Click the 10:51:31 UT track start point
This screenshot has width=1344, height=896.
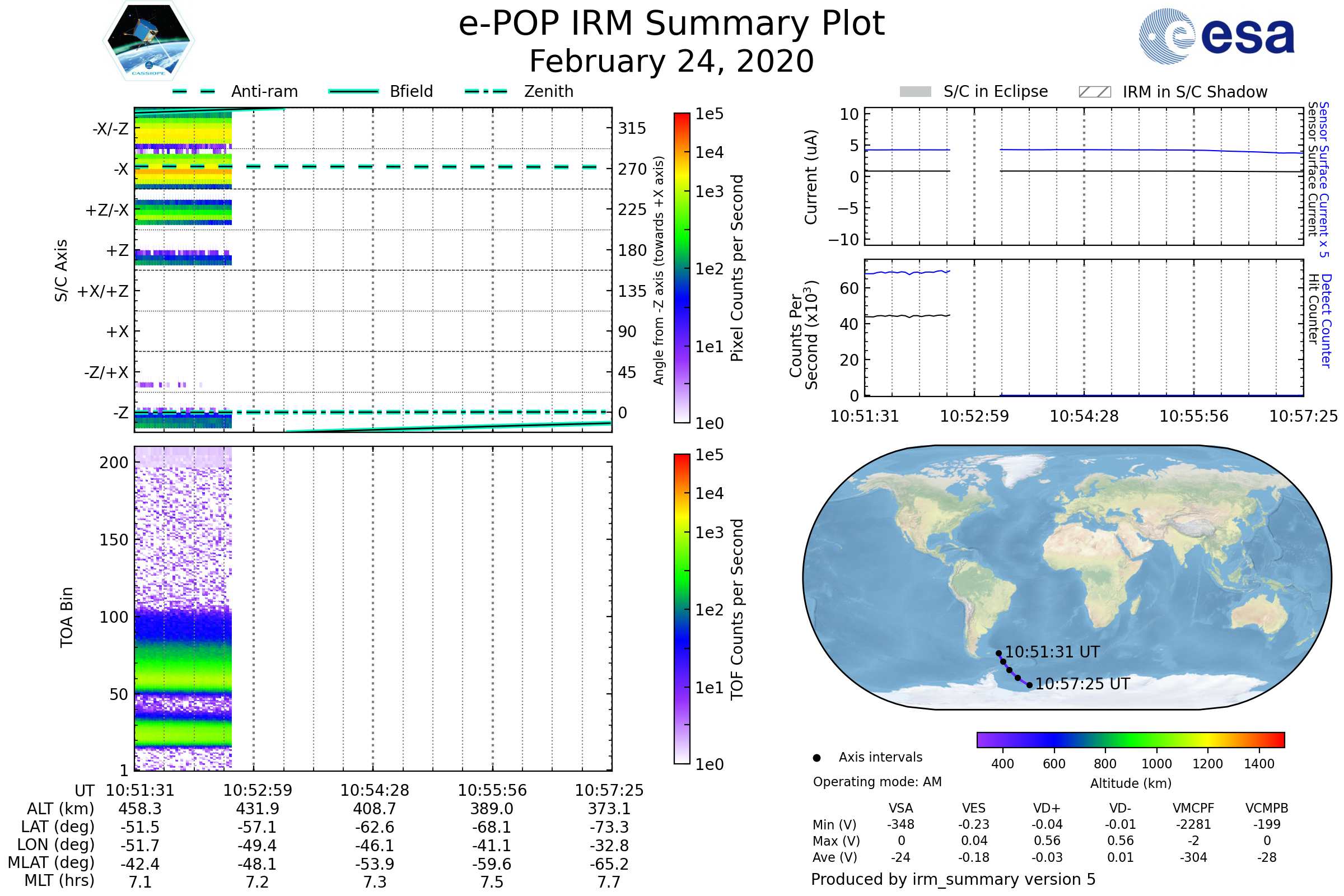tap(999, 654)
